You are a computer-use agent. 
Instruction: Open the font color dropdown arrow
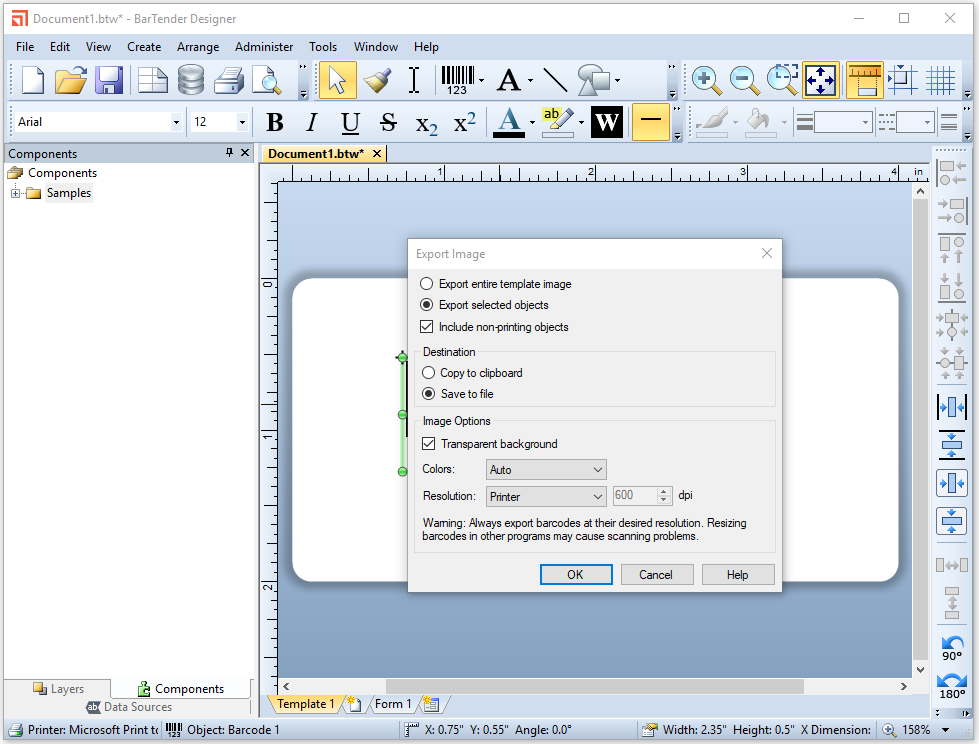pyautogui.click(x=532, y=122)
